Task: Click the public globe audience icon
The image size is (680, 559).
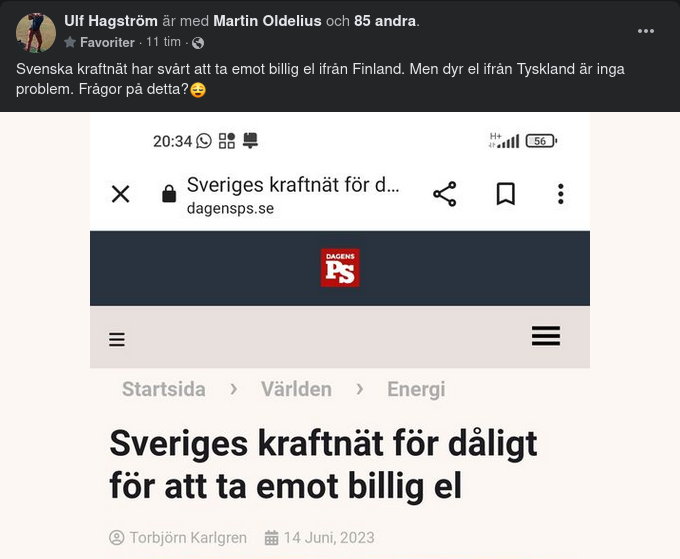Action: (198, 43)
